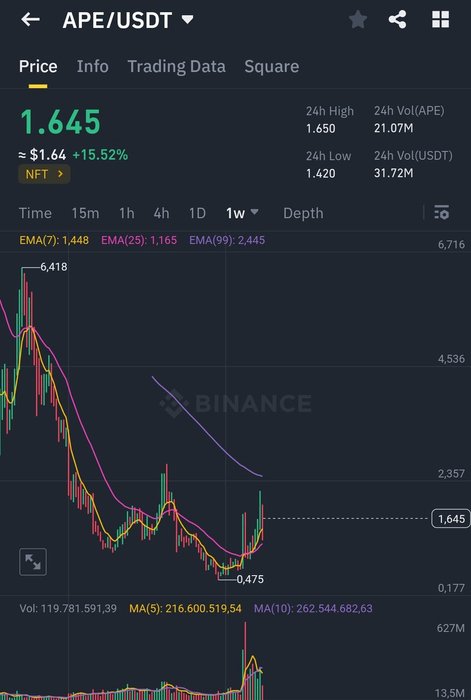Open chart indicator settings icon
The image size is (471, 700).
pos(442,212)
